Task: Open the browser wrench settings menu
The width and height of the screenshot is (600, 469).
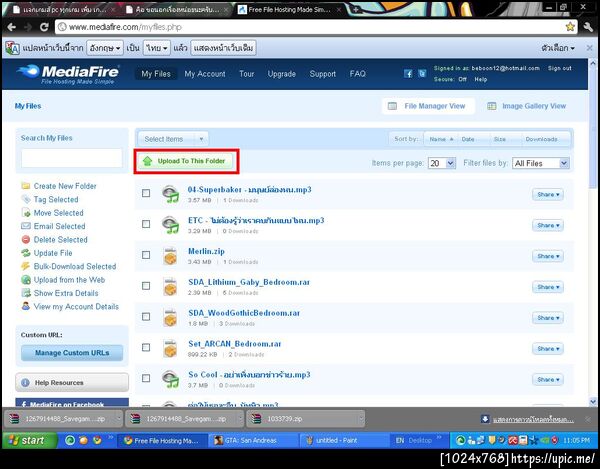Action: click(589, 27)
